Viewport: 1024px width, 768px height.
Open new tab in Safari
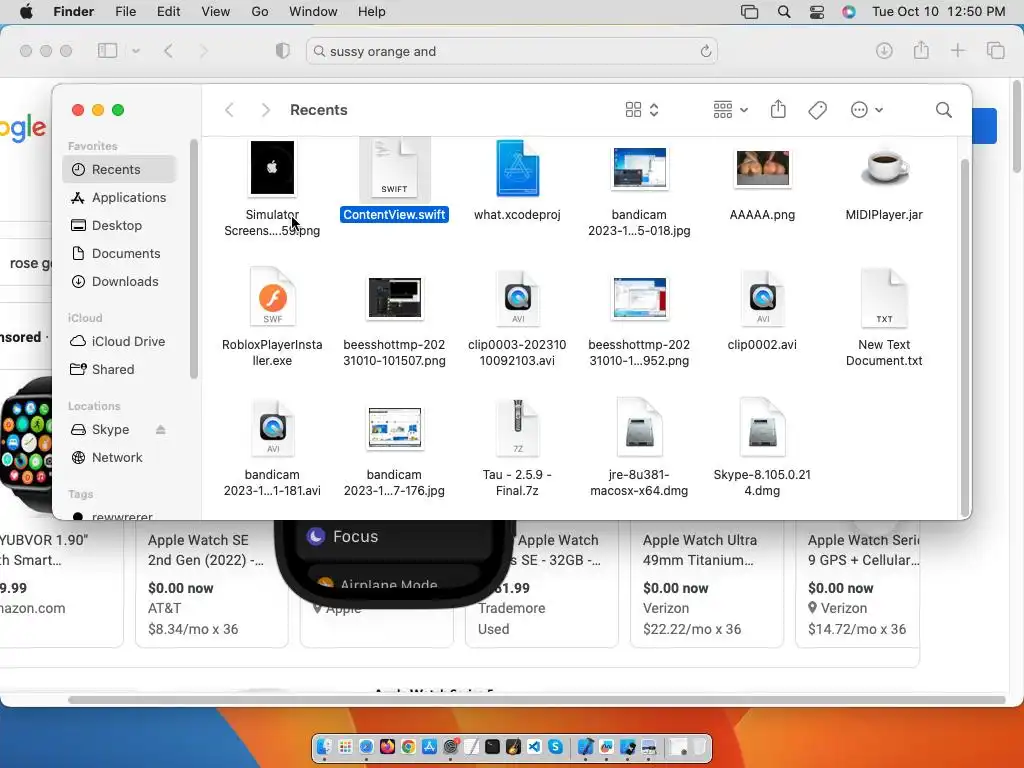coord(957,51)
